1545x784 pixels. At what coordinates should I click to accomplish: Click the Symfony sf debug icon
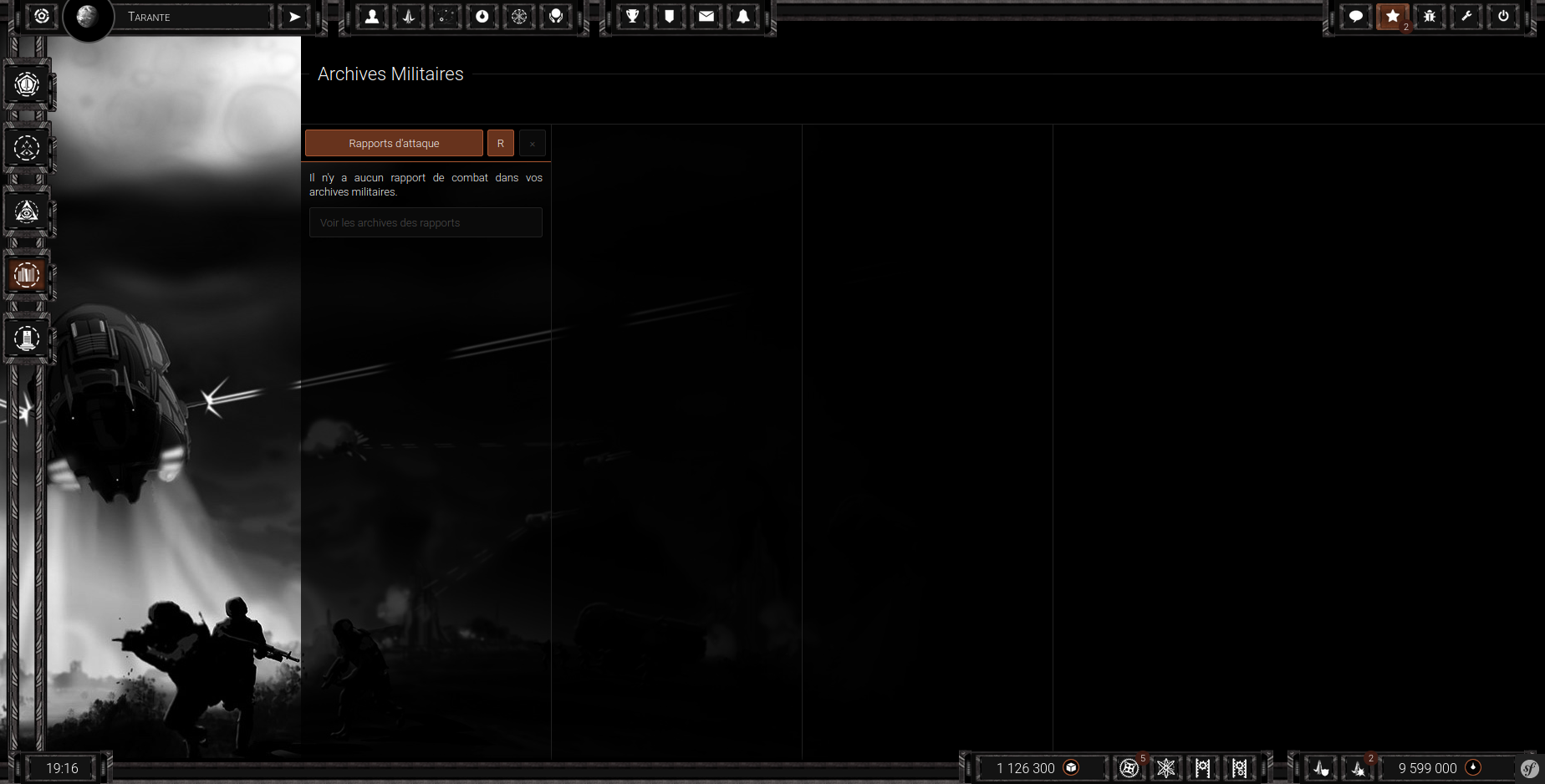(1529, 768)
